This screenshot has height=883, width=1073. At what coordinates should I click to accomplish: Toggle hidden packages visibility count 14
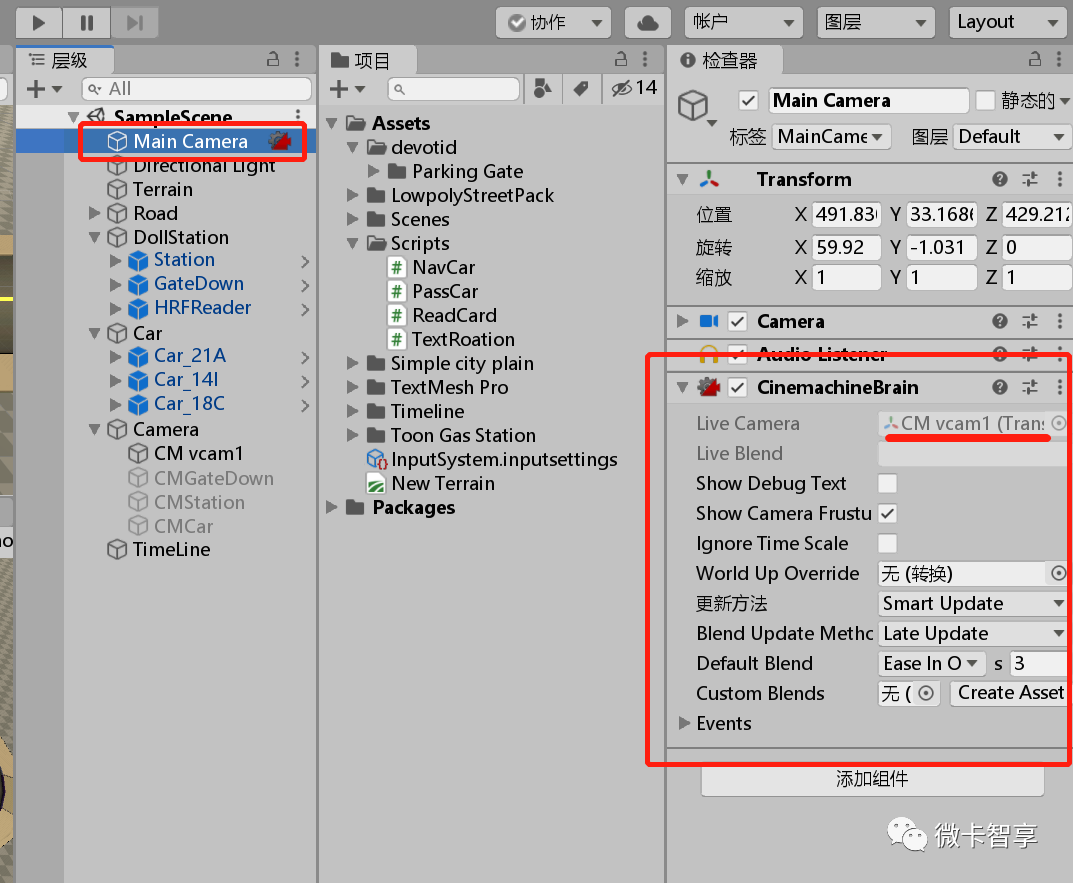tap(633, 88)
